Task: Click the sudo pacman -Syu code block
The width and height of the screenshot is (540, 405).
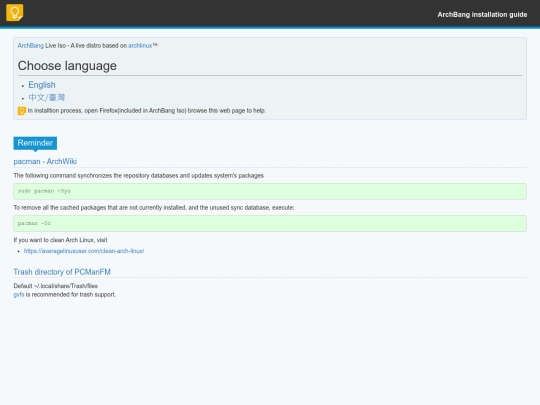Action: coord(270,191)
